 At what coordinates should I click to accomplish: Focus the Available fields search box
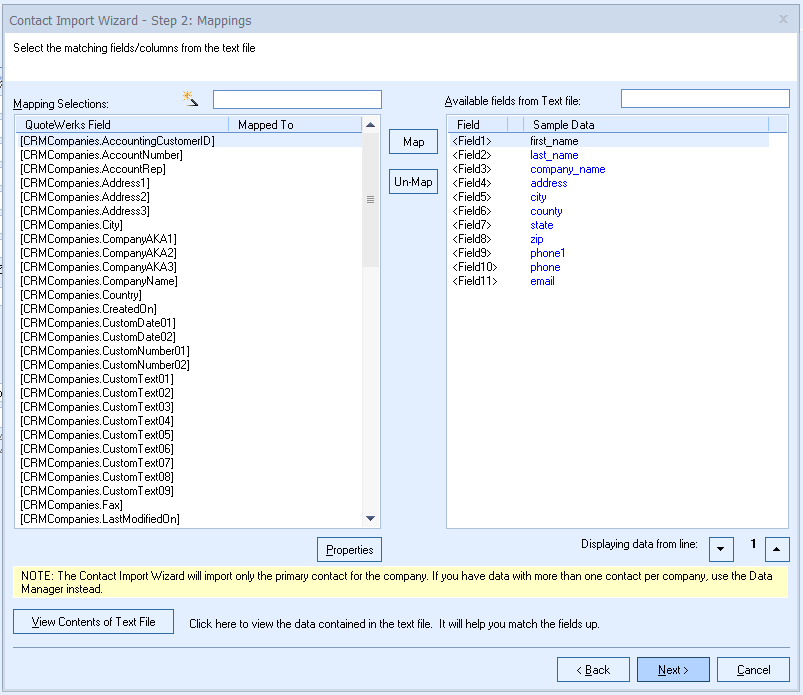705,99
